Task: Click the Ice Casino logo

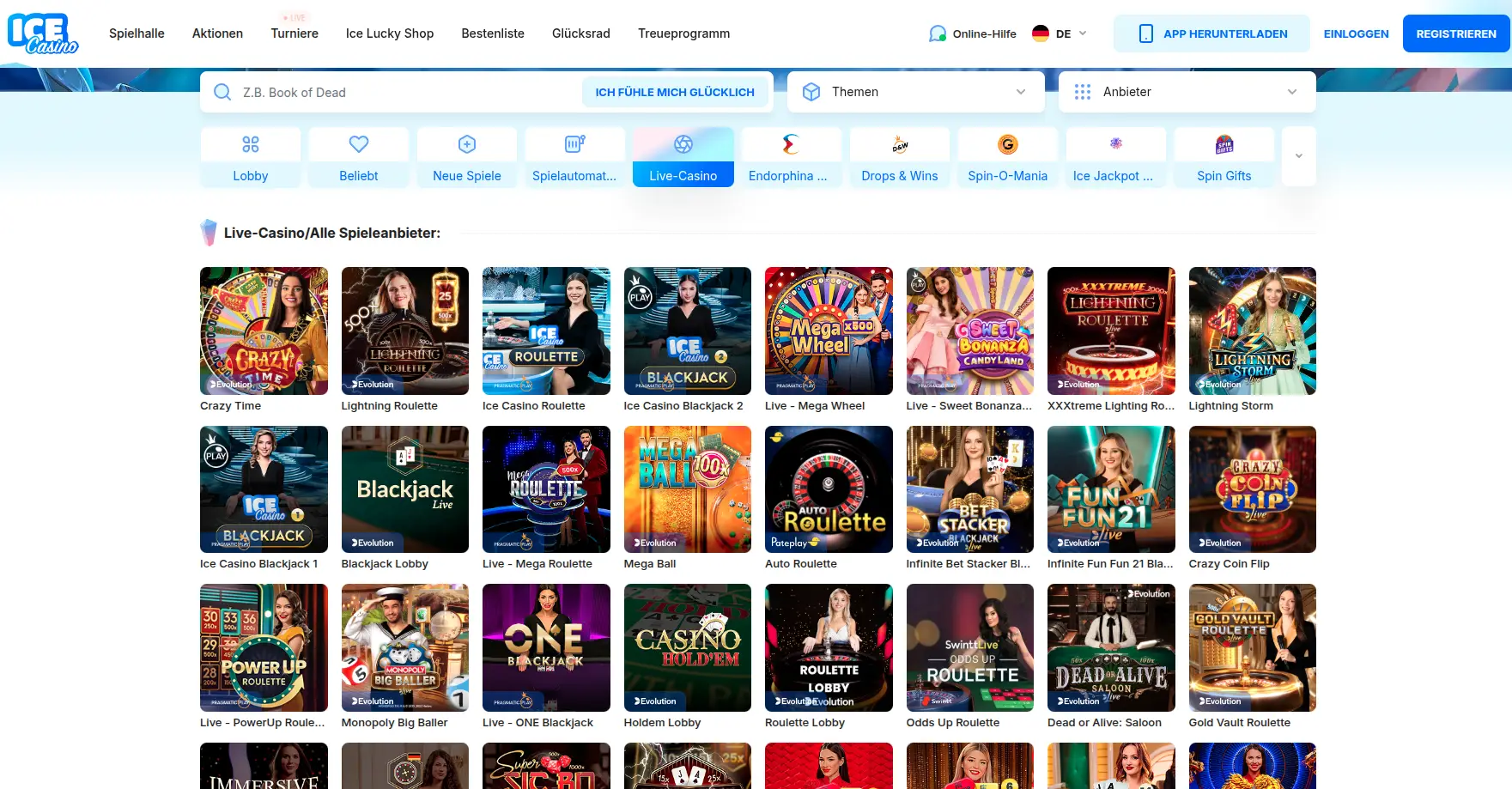Action: pos(43,33)
